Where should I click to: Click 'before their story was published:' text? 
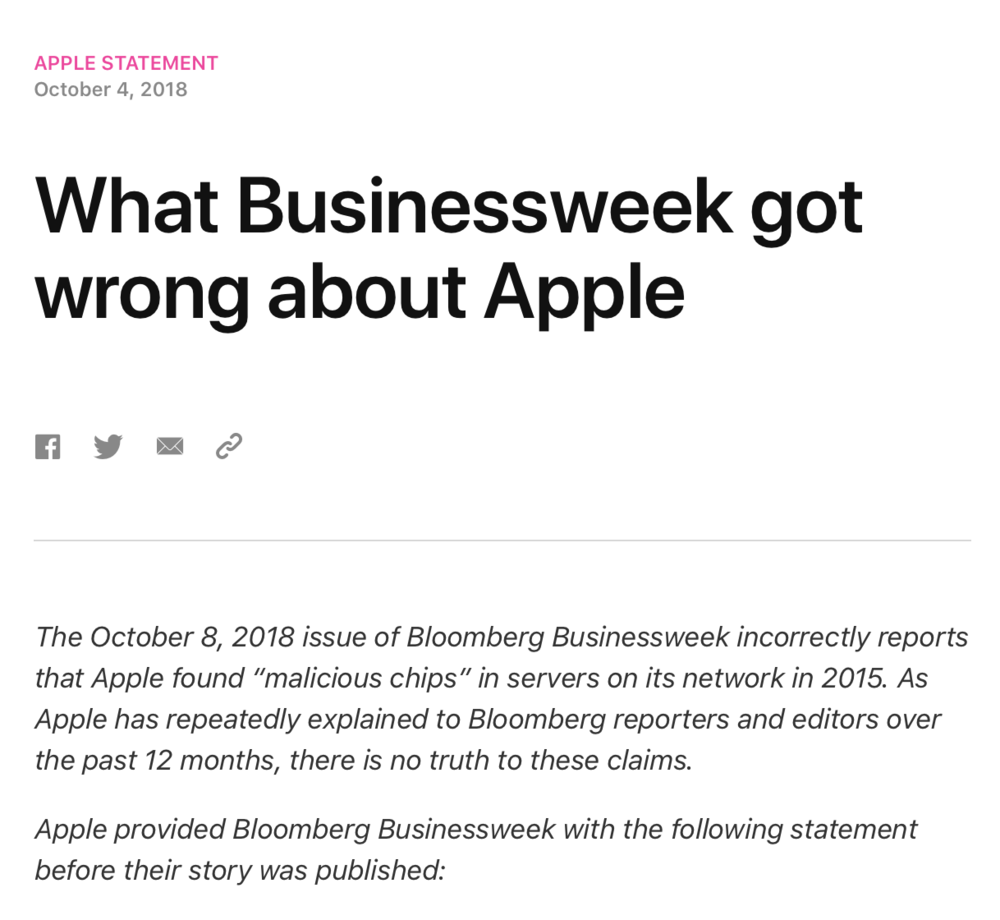point(240,870)
